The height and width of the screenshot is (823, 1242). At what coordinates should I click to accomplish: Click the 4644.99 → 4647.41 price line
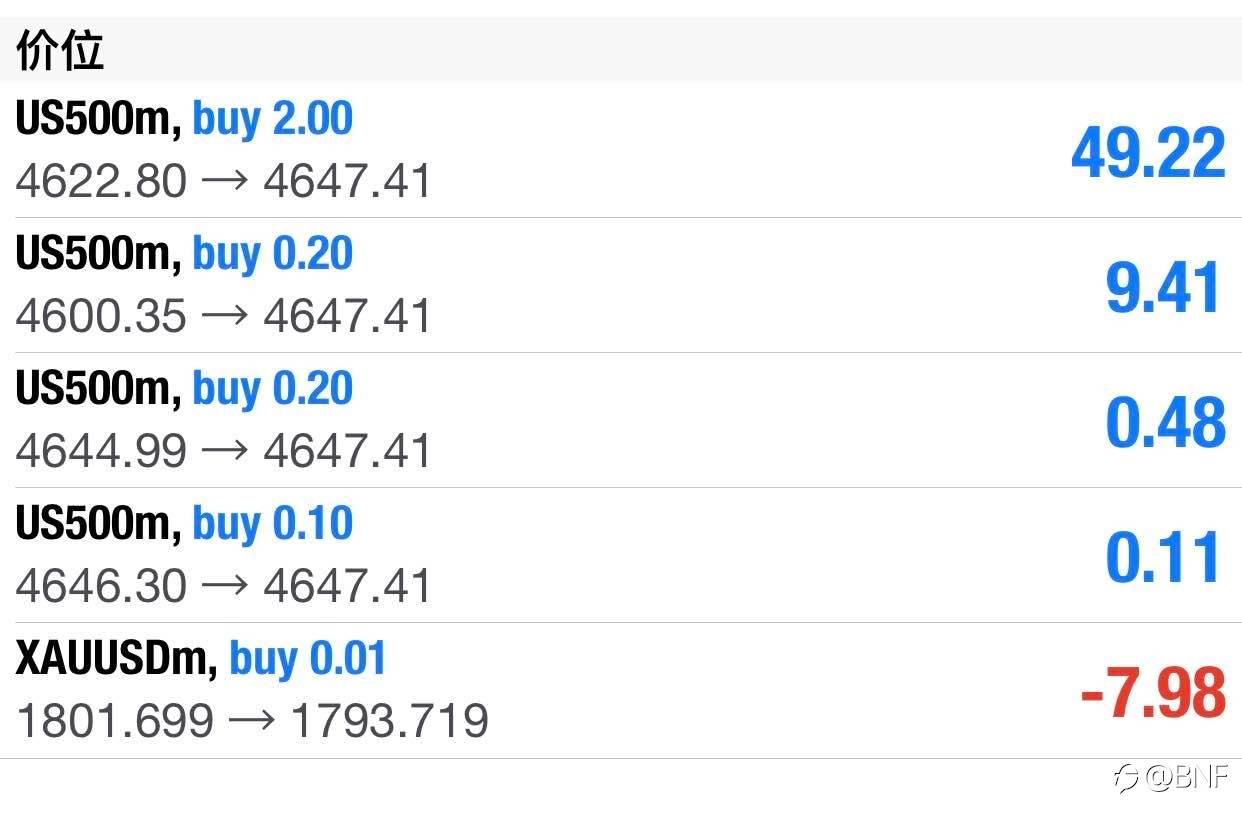coord(223,452)
